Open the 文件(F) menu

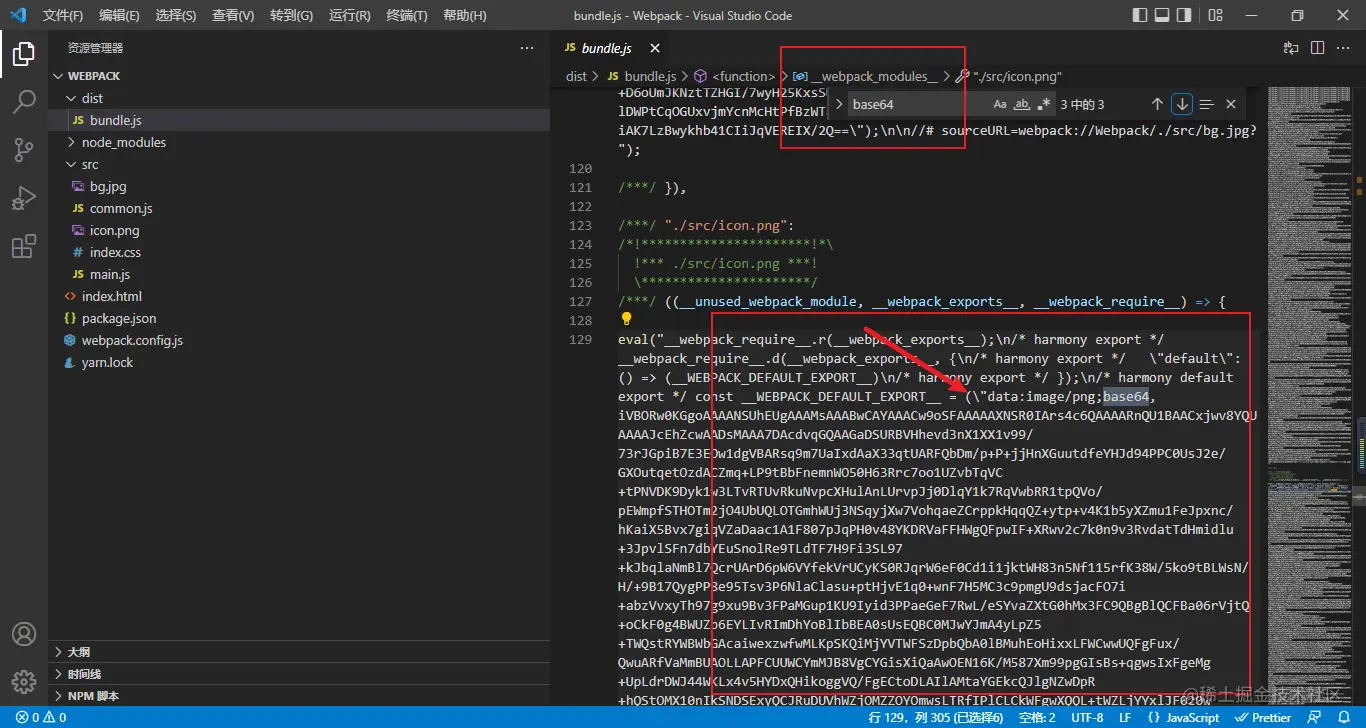click(x=63, y=15)
